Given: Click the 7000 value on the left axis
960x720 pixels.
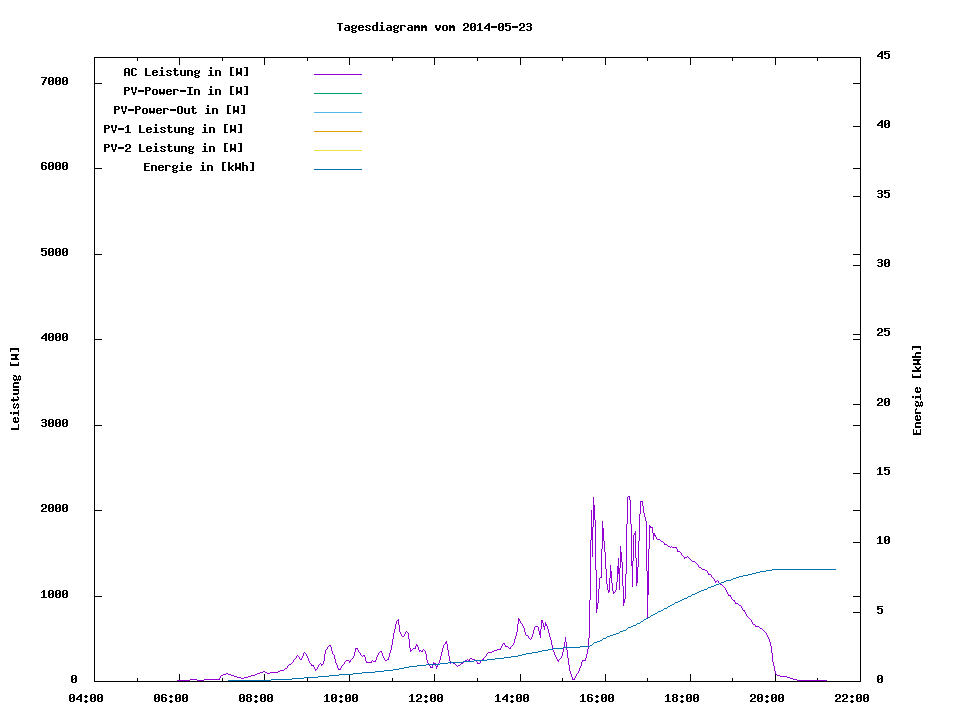Looking at the screenshot, I should coord(54,81).
